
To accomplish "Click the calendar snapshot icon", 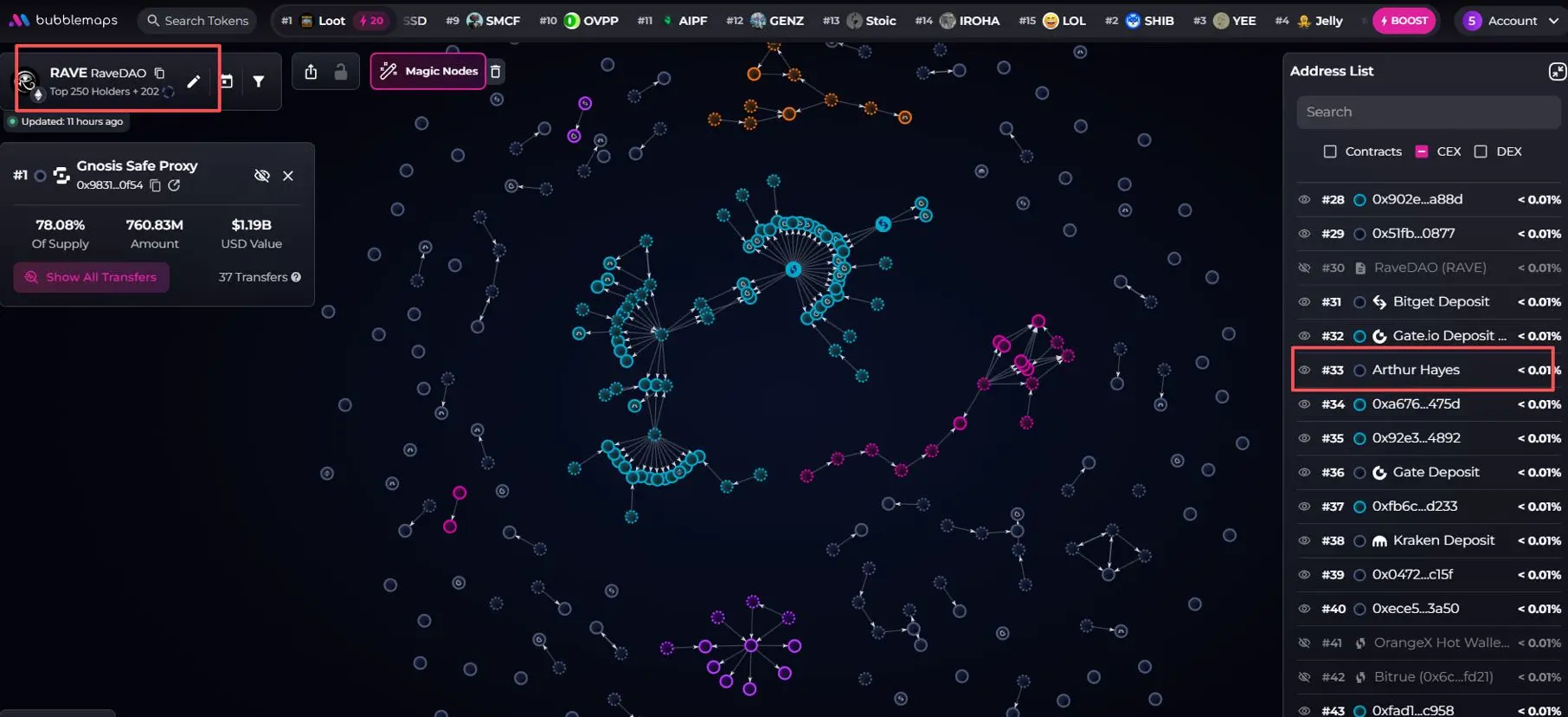I will (227, 81).
